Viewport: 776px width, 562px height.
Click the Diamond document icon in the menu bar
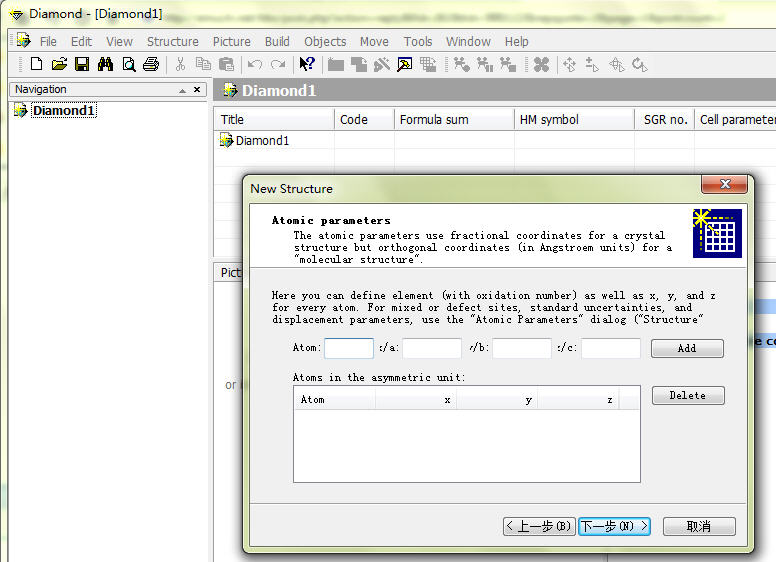click(x=23, y=41)
